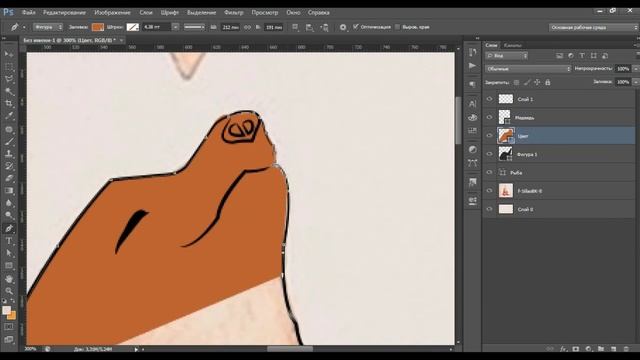This screenshot has width=640, height=360.
Task: Hide the Фигура 1 layer
Action: click(x=489, y=154)
